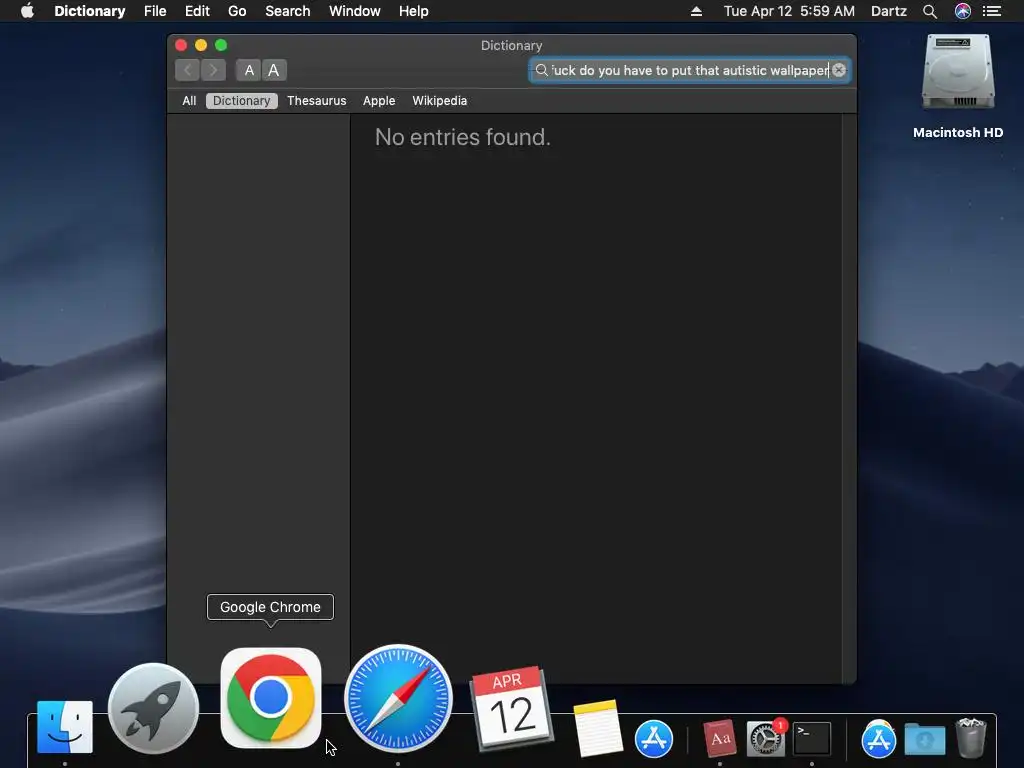Open the Edit menu
This screenshot has height=768, width=1024.
197,11
